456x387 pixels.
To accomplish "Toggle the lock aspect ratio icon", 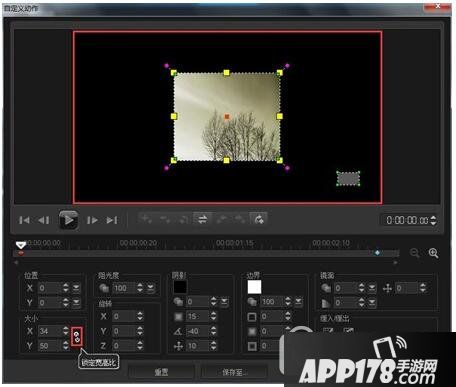I will (77, 337).
